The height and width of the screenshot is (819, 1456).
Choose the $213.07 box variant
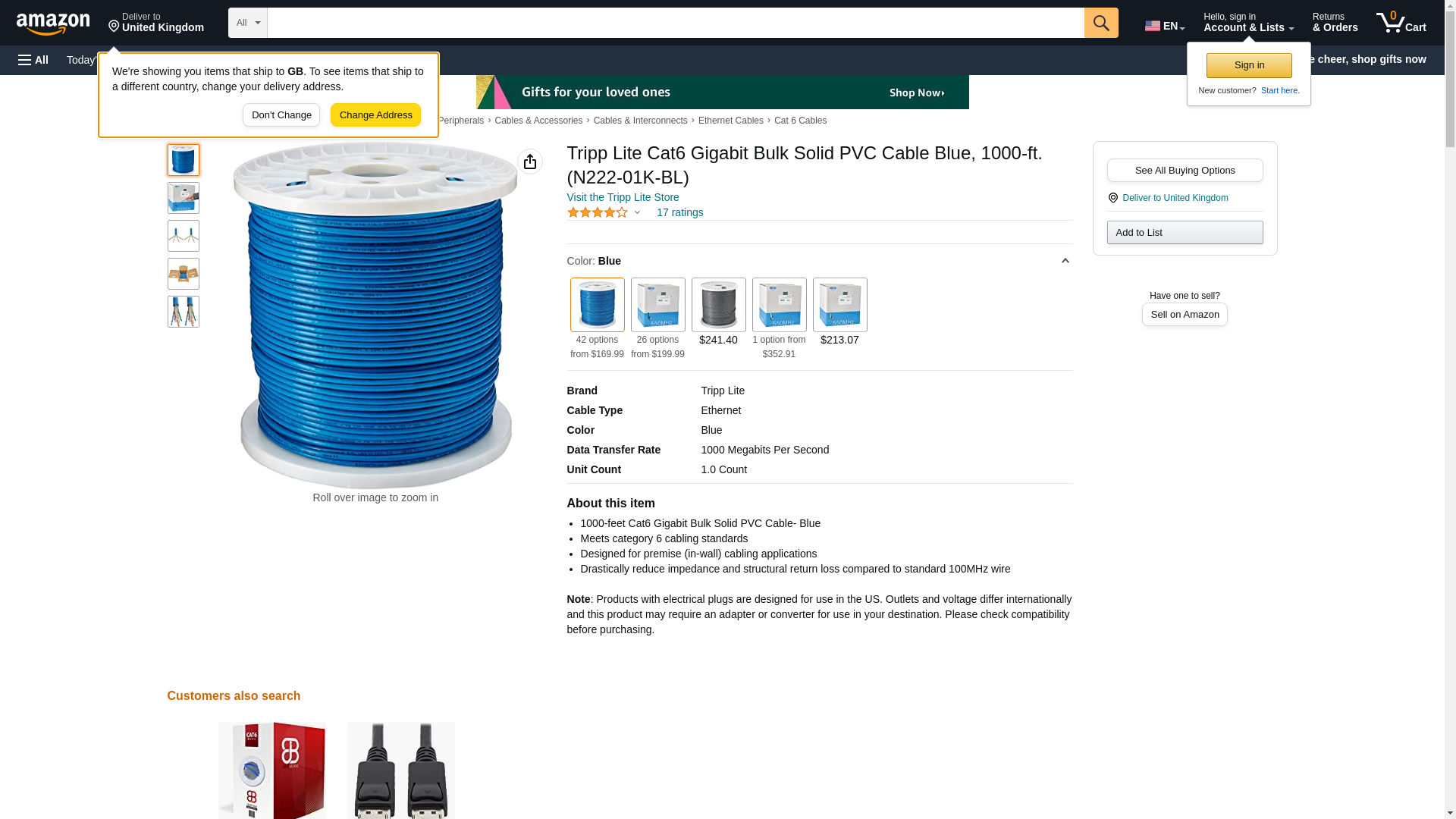click(840, 312)
